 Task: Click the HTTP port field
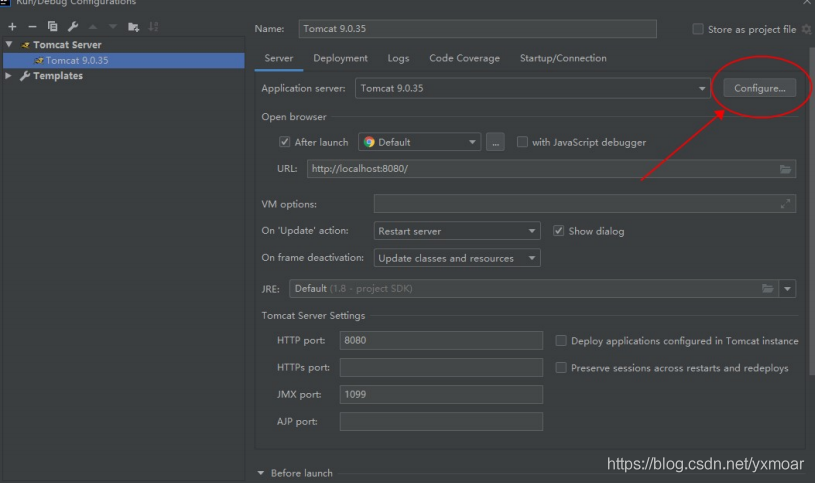[x=441, y=341]
